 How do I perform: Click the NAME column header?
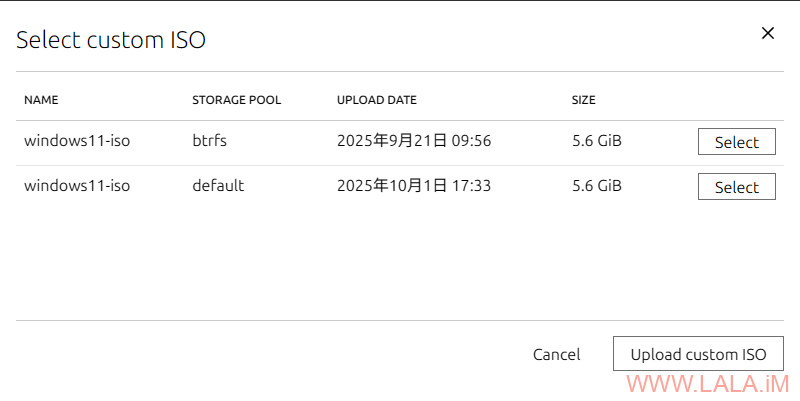click(42, 100)
